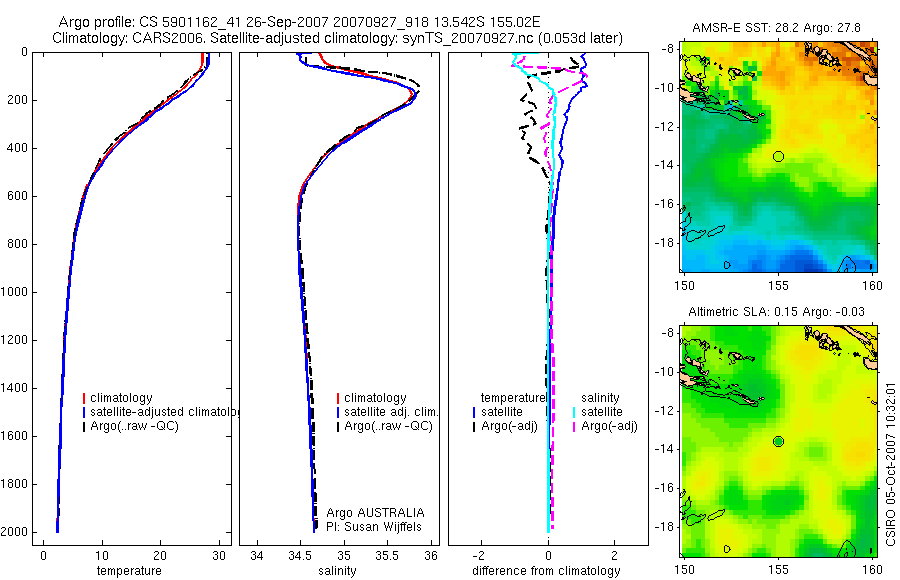Click the SLA map latitude label -14
Screen dimensions: 900x580
pos(665,449)
